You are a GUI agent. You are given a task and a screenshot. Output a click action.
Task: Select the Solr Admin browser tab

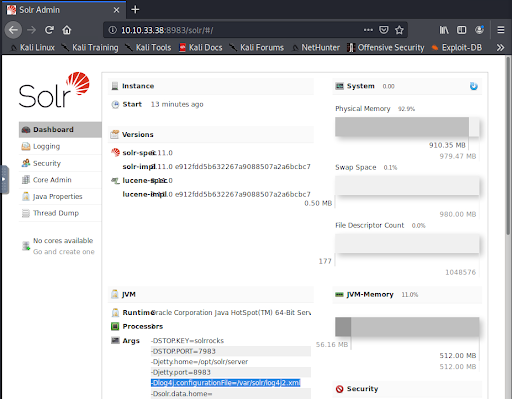click(x=64, y=10)
